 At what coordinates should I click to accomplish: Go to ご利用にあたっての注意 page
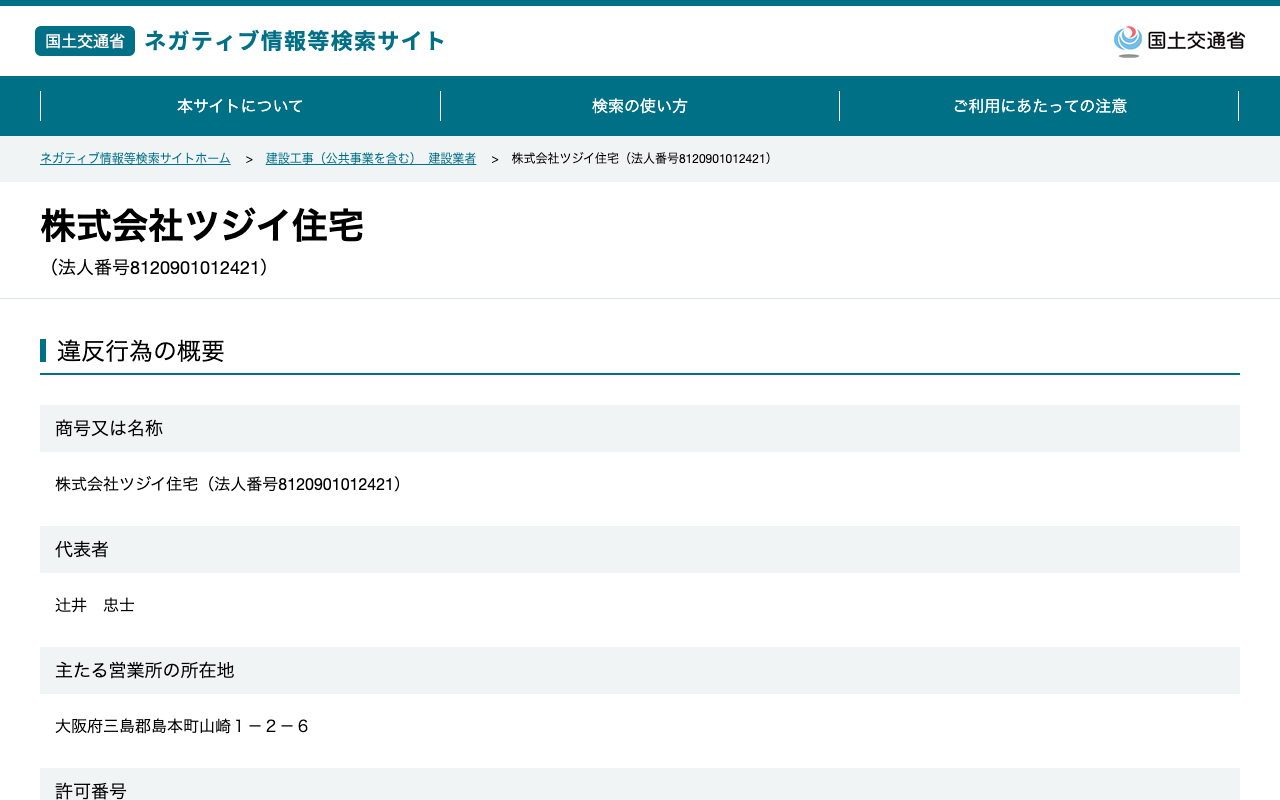click(x=1039, y=106)
